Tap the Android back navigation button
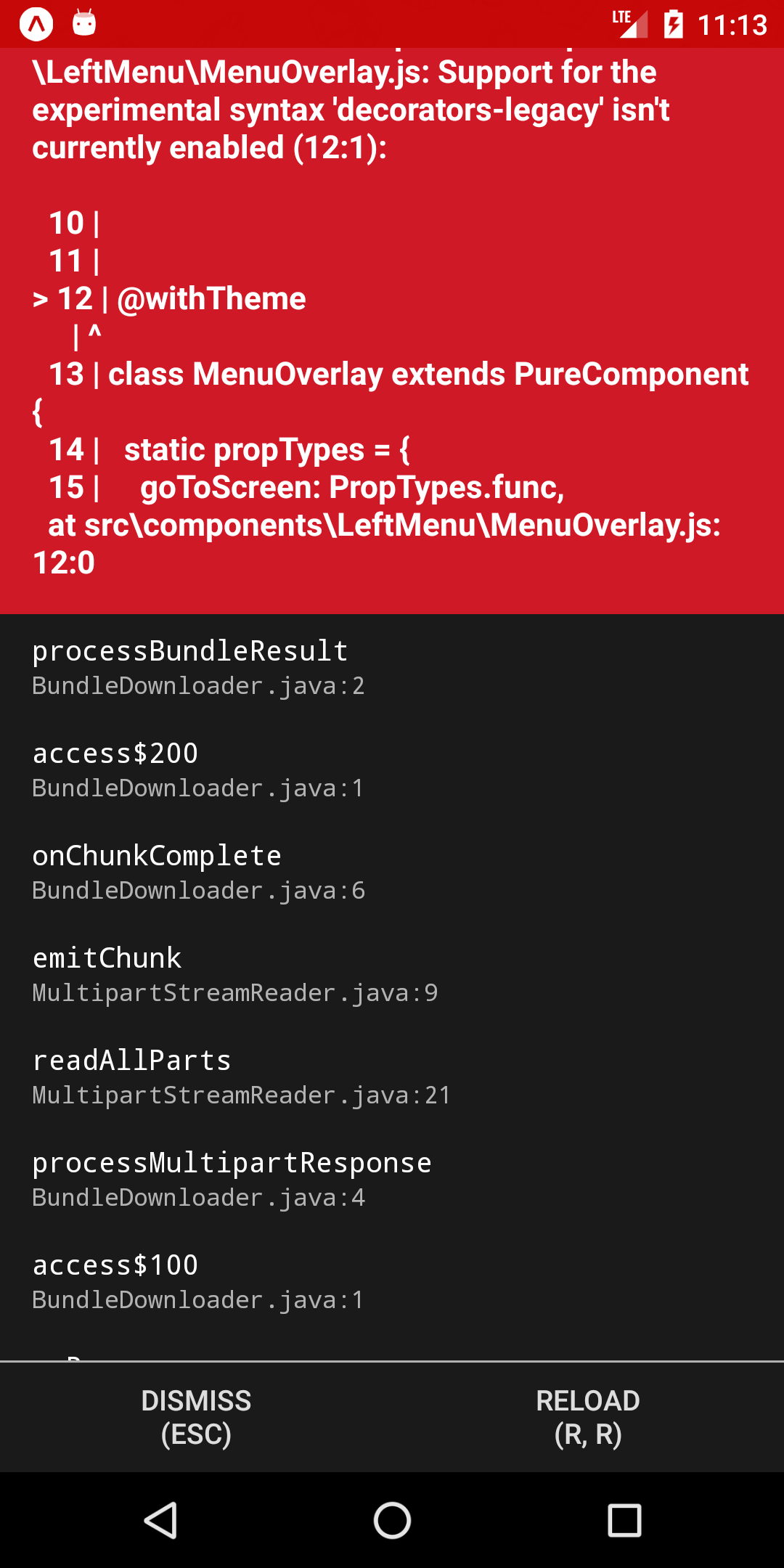 coord(160,1520)
